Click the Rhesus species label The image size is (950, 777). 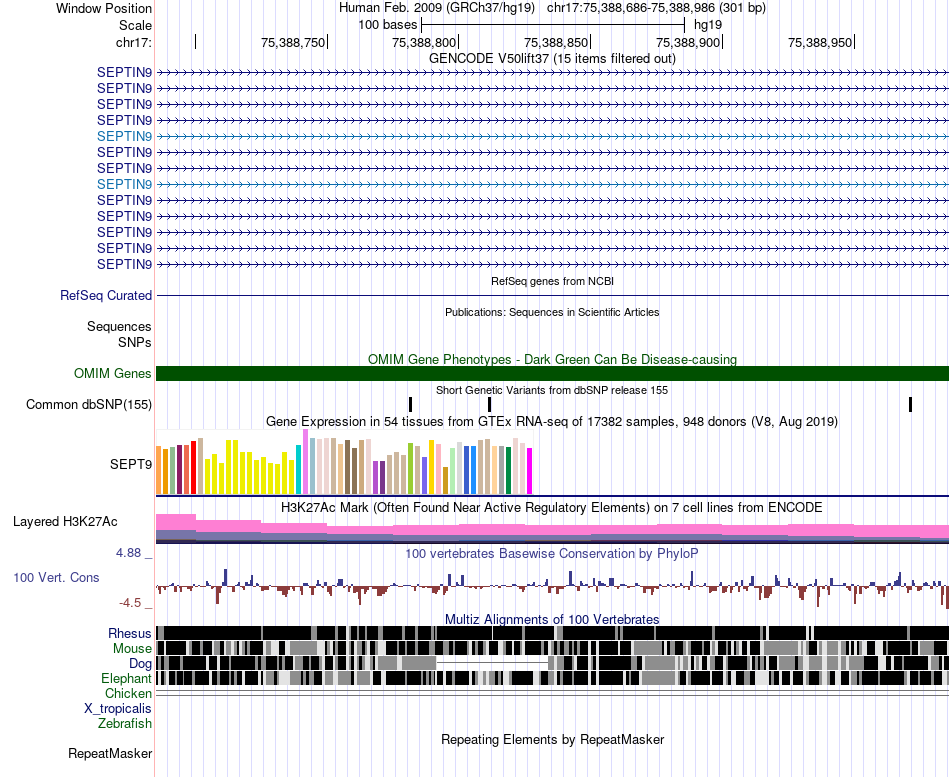coord(130,633)
